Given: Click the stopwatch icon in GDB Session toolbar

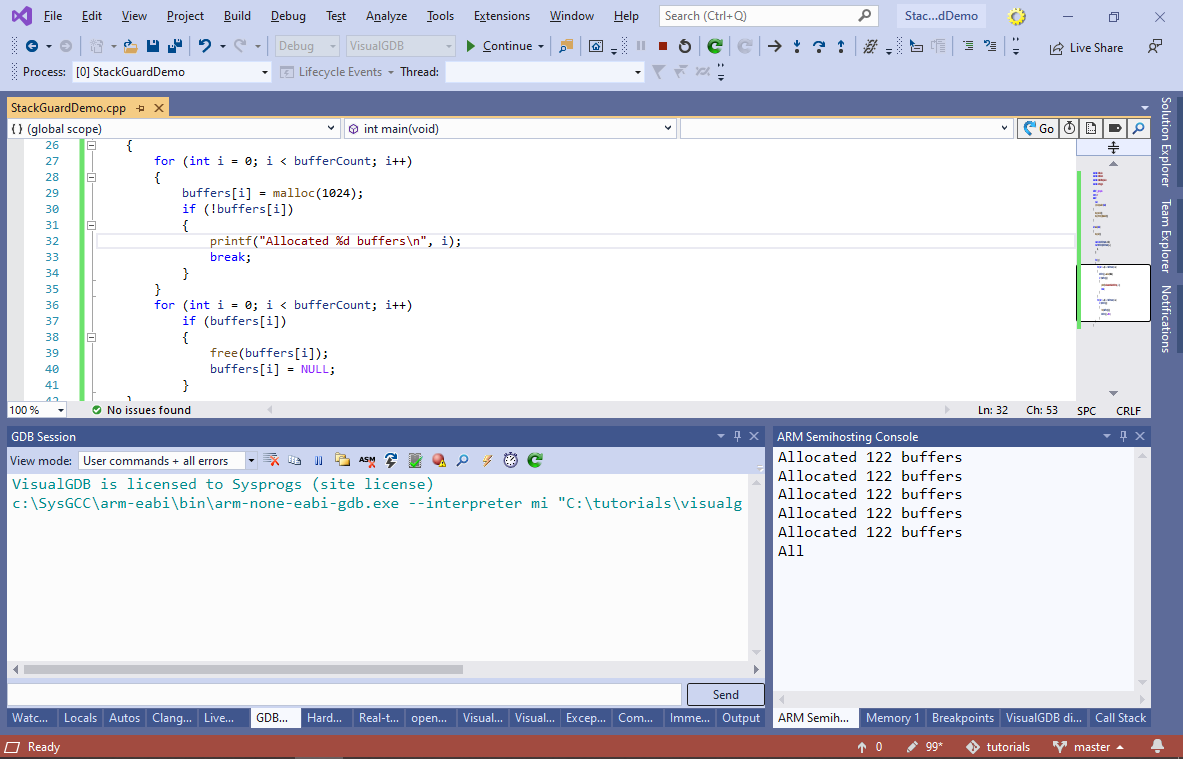Looking at the screenshot, I should (511, 460).
